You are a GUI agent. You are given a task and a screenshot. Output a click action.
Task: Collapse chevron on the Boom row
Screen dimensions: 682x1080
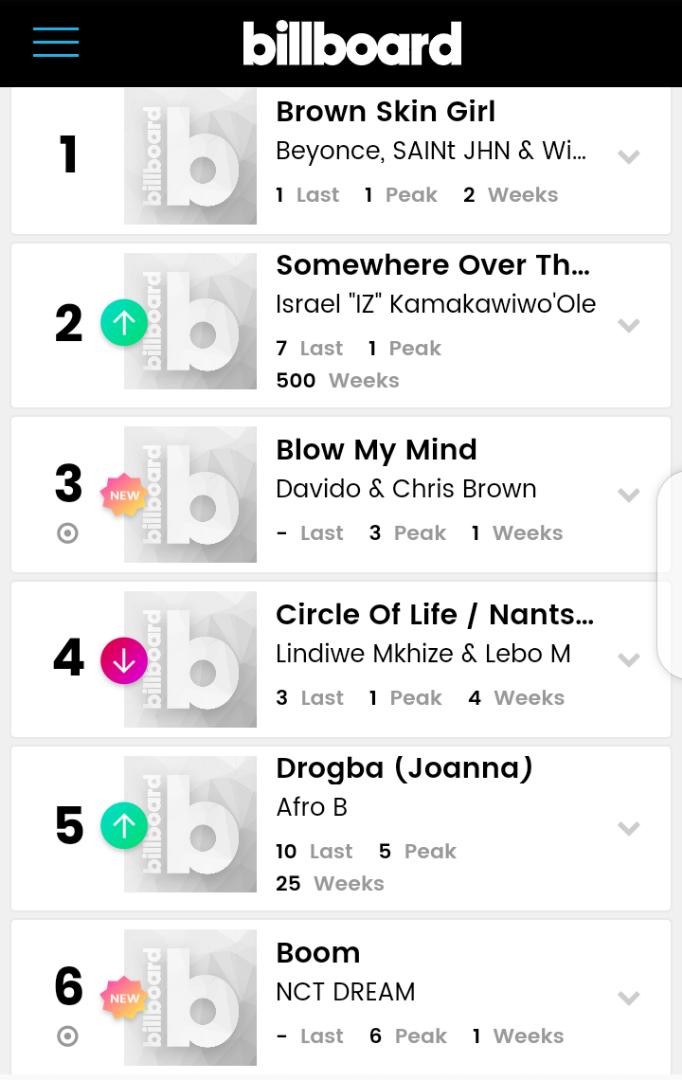coord(629,996)
